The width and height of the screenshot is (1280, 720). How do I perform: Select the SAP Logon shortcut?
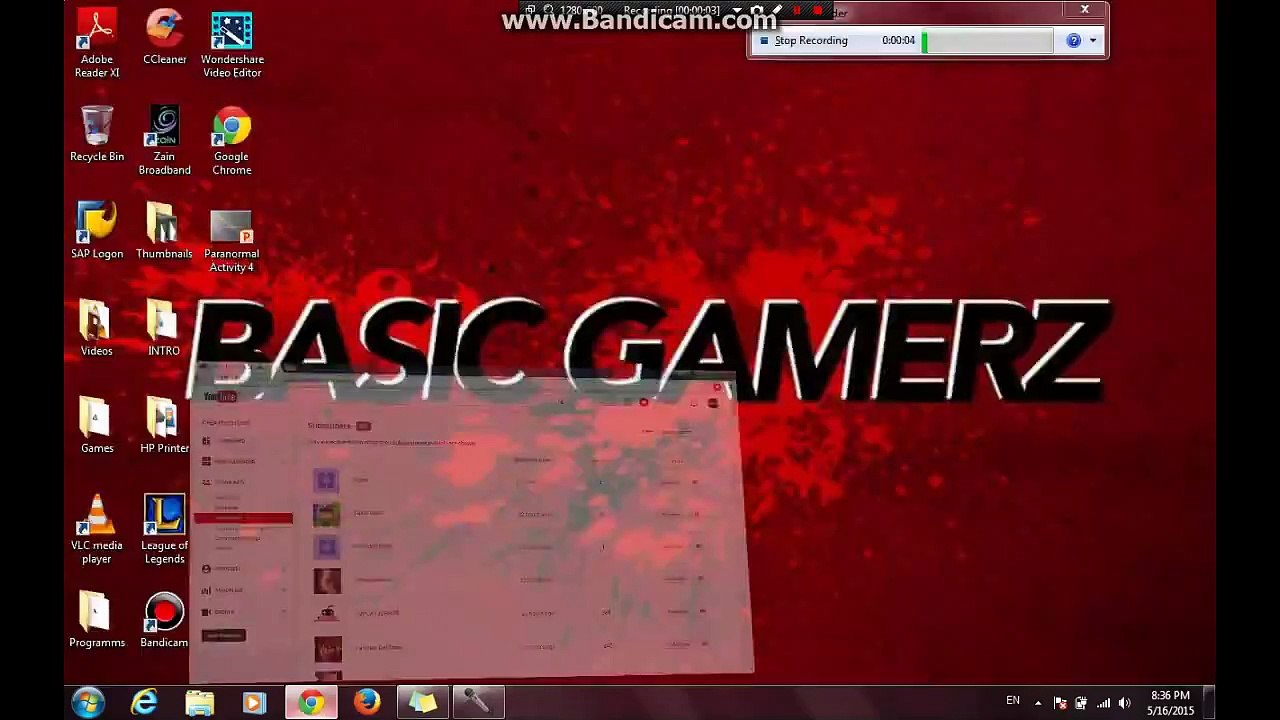click(97, 231)
